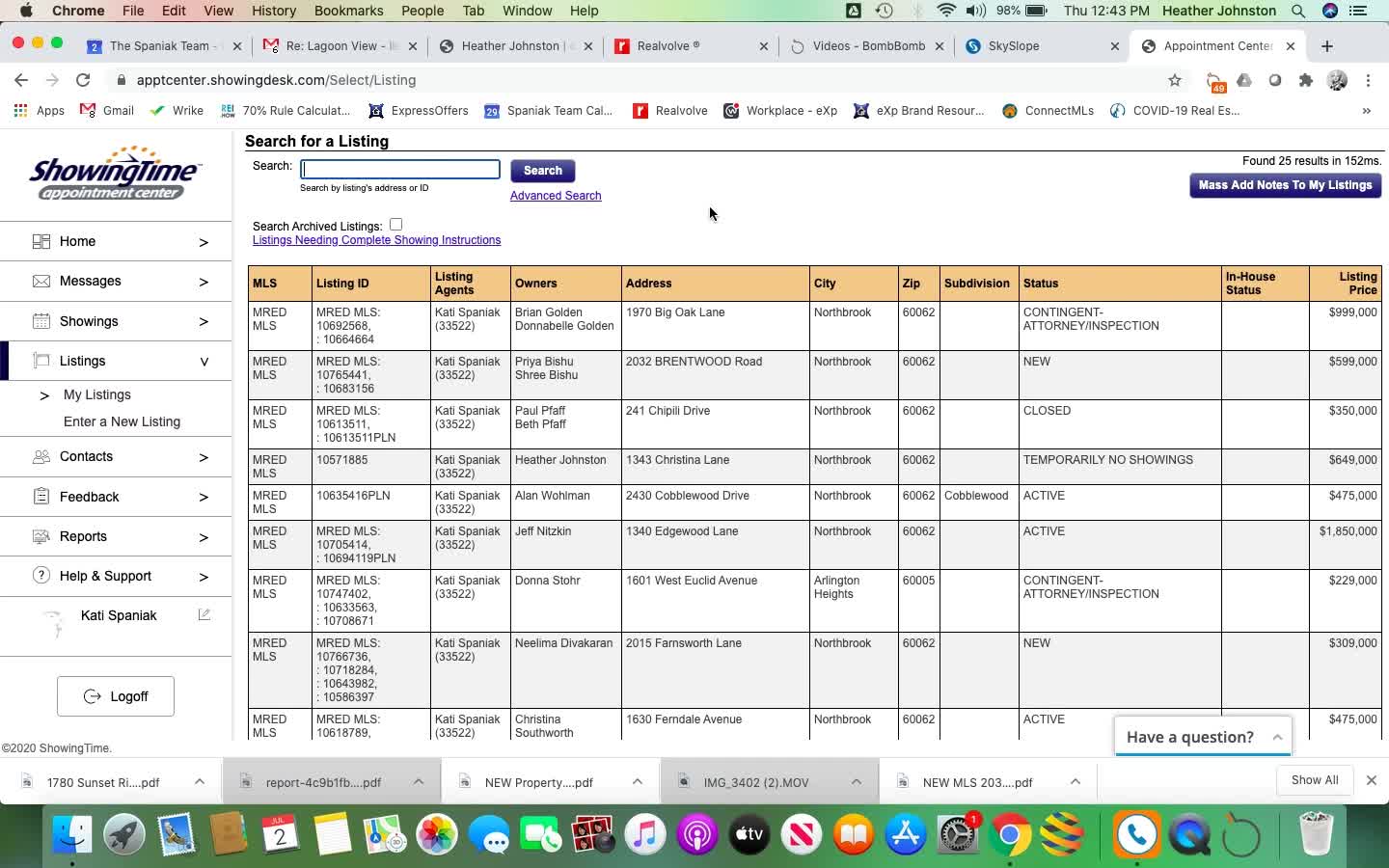Screen dimensions: 1389x868
Task: Expand the Help & Support menu arrow
Action: tap(204, 577)
